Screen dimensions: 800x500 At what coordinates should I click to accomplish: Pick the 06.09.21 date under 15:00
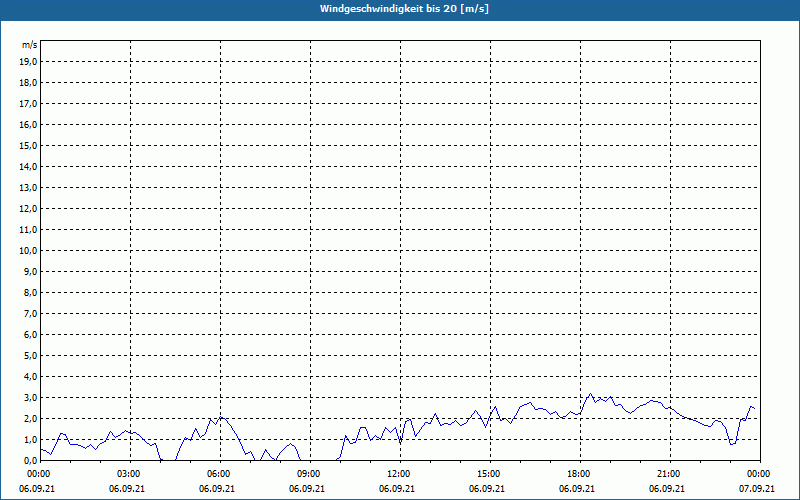[x=487, y=489]
